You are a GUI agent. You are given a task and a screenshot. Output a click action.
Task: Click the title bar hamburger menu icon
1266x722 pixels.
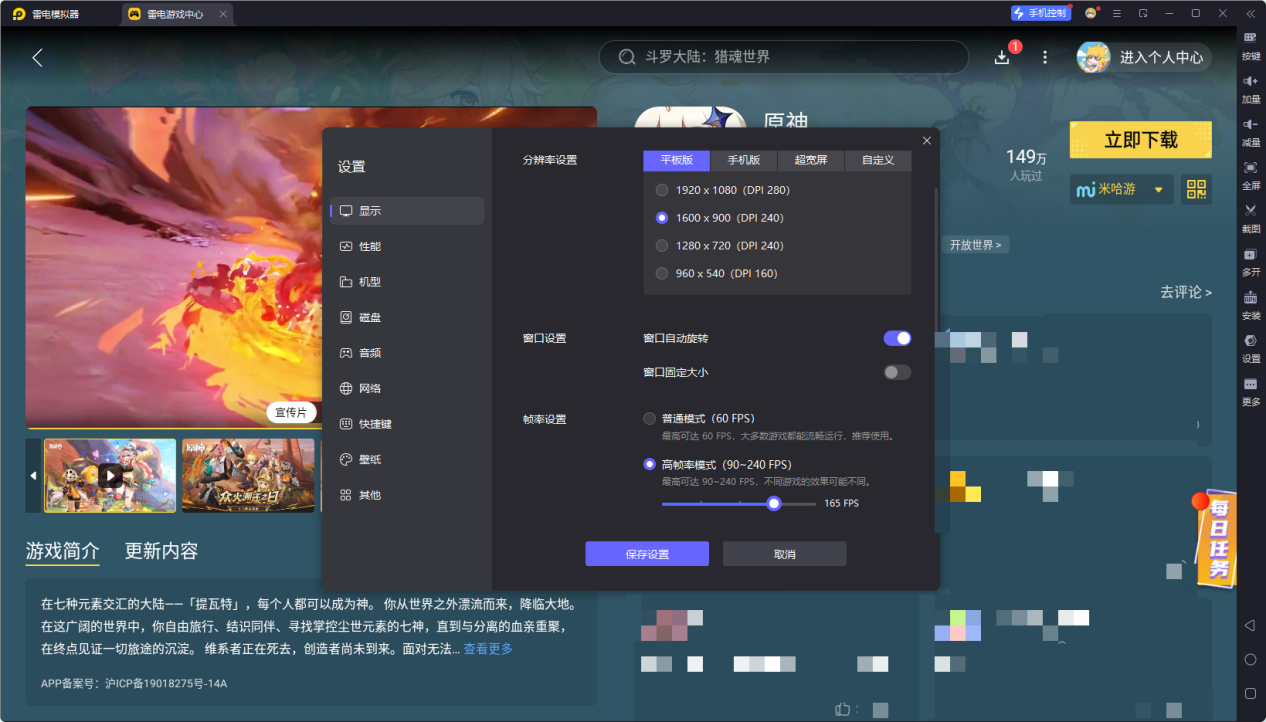(x=1116, y=13)
